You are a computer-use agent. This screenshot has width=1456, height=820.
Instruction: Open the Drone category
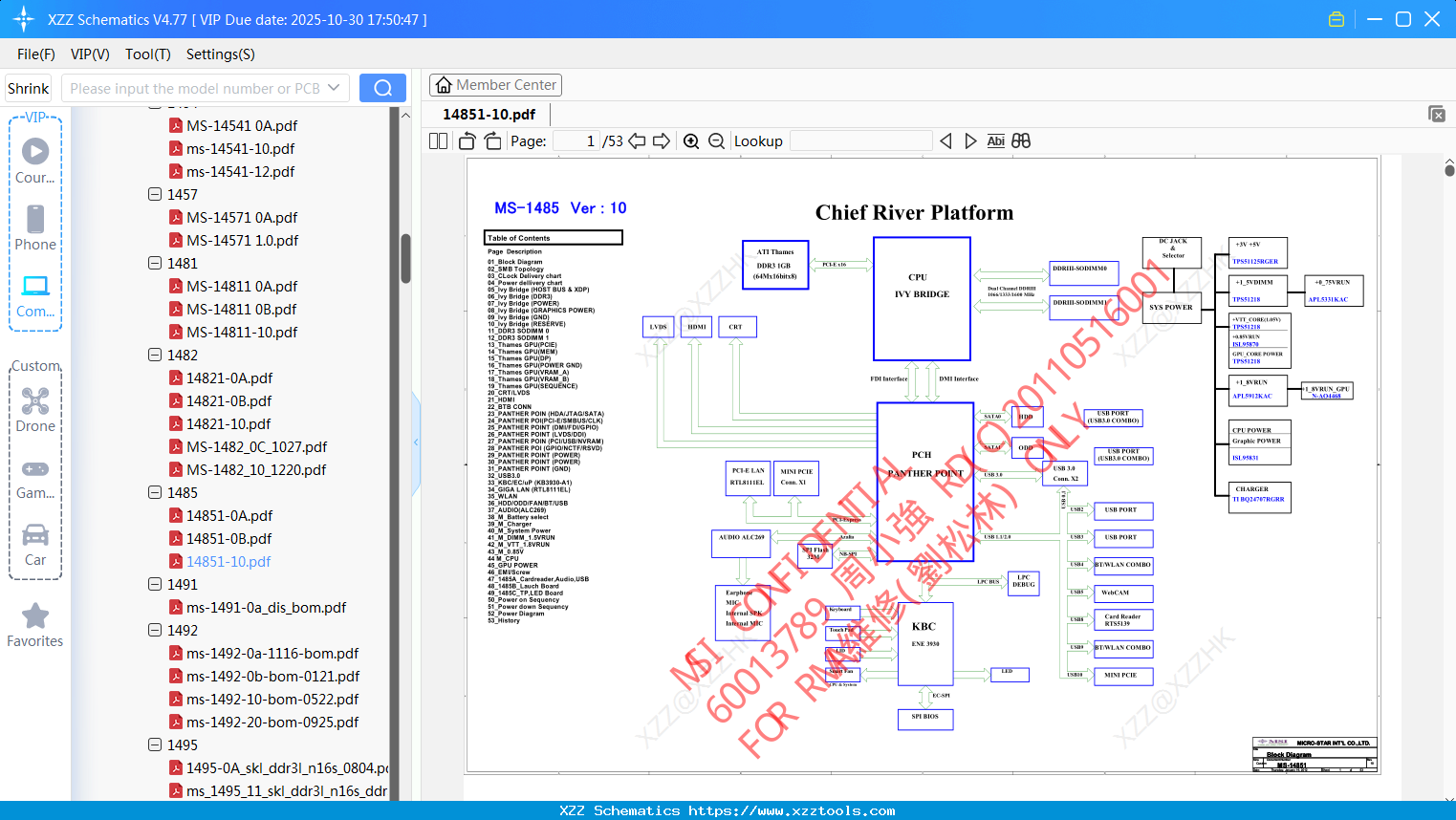[x=35, y=409]
